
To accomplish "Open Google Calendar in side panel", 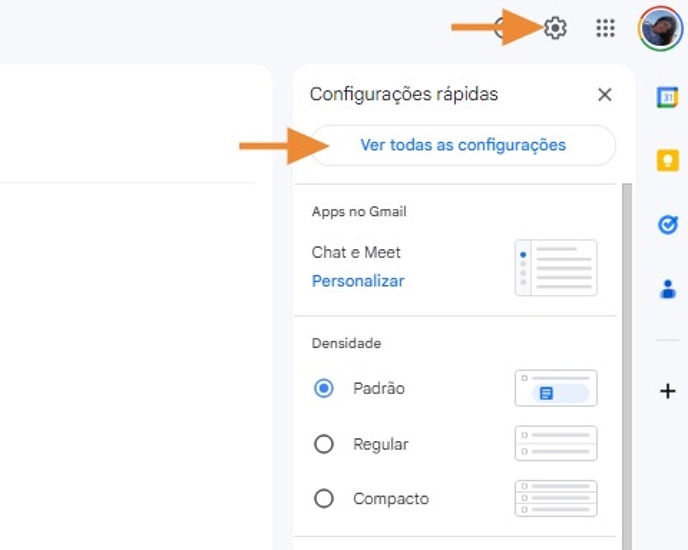I will pyautogui.click(x=667, y=97).
